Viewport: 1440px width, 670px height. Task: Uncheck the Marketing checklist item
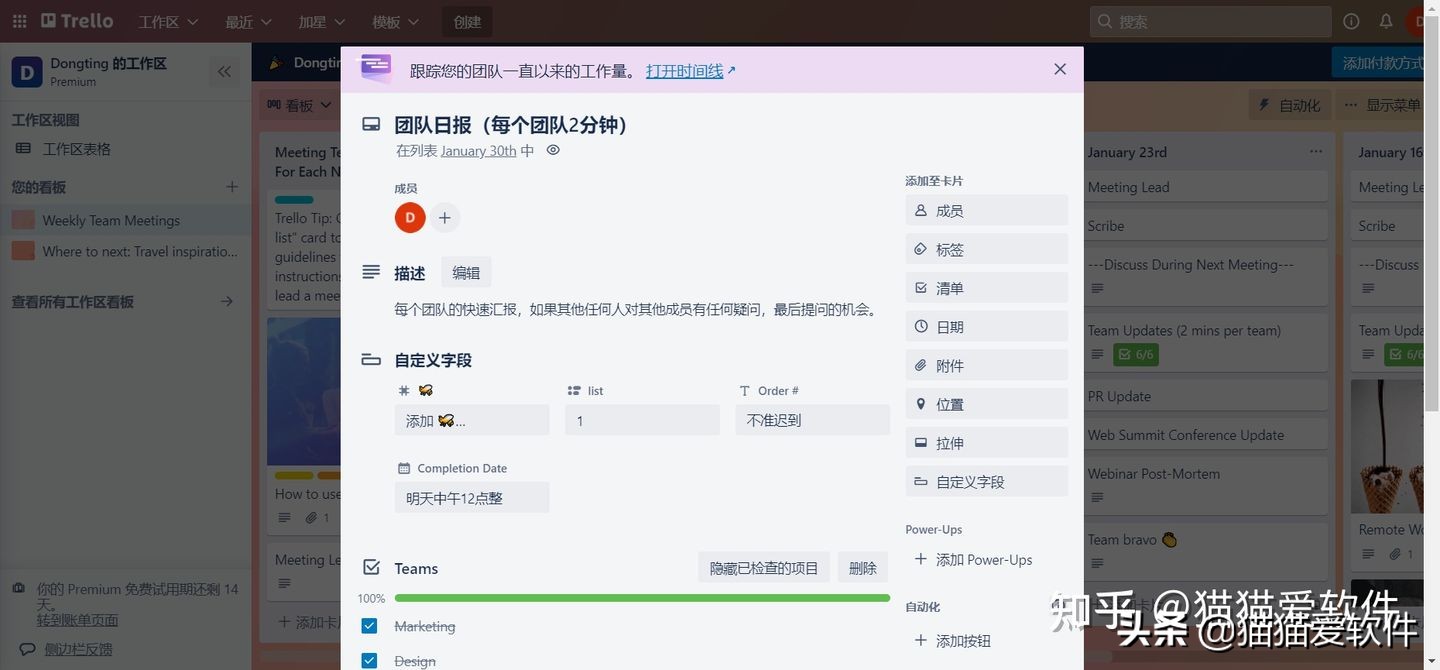[x=370, y=625]
